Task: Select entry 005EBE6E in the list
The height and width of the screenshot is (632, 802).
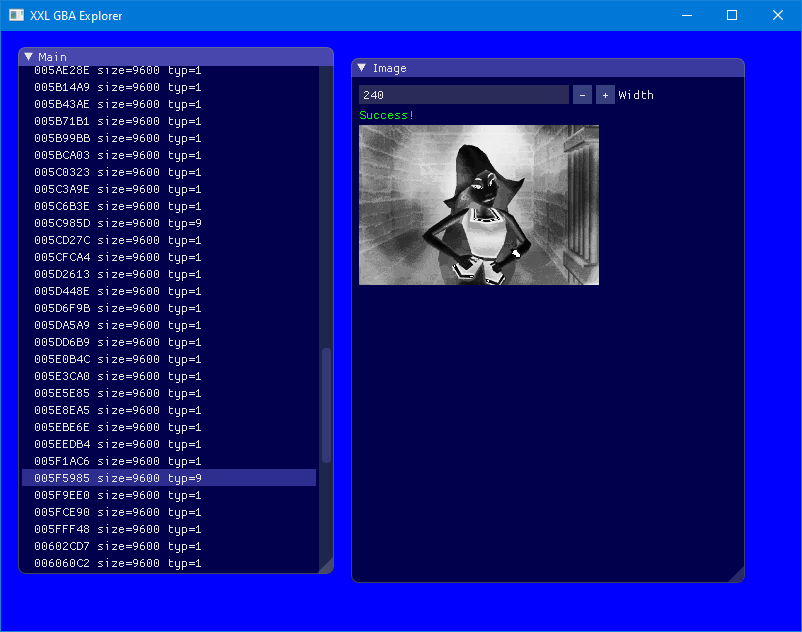Action: pyautogui.click(x=169, y=427)
